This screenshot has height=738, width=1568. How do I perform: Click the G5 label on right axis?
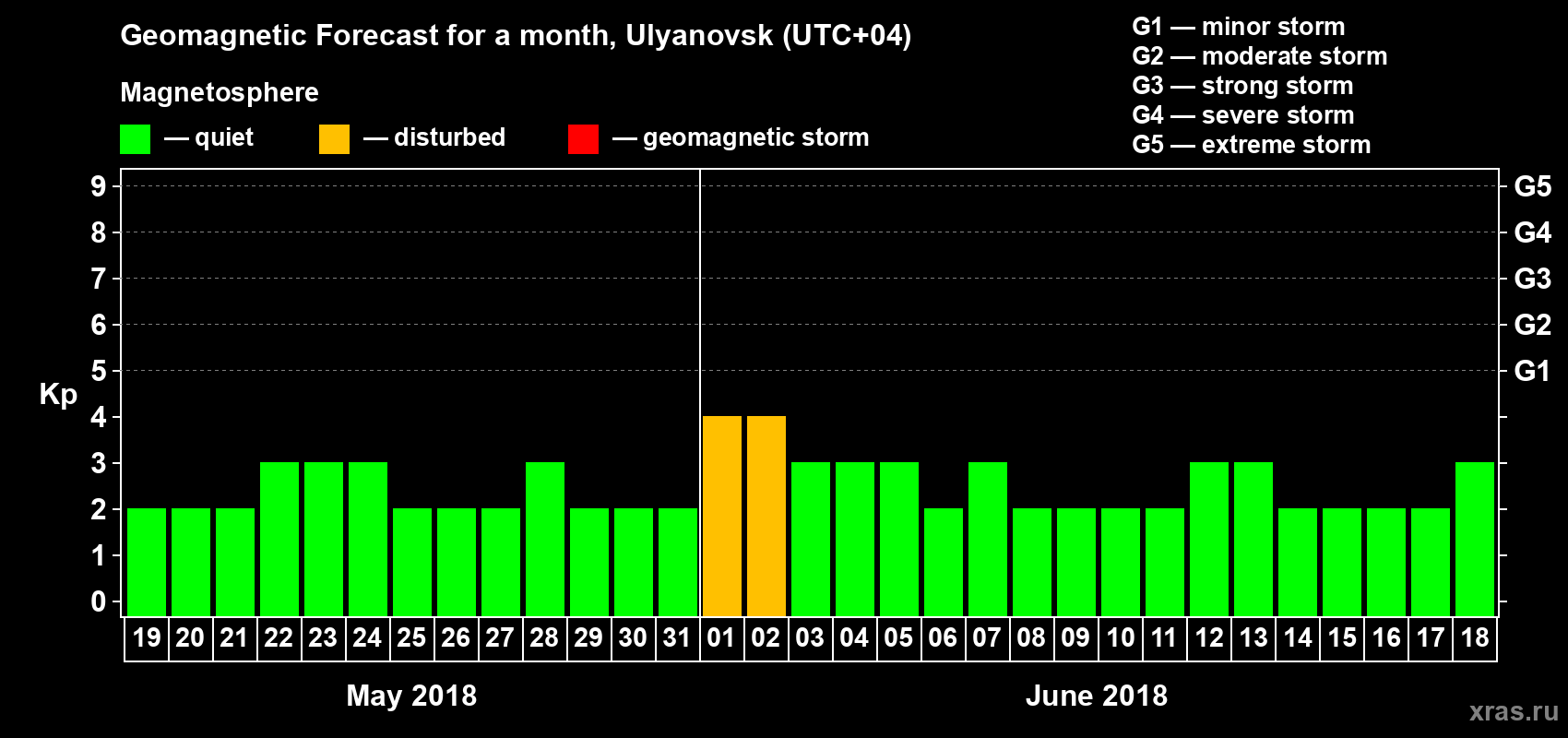pyautogui.click(x=1533, y=186)
